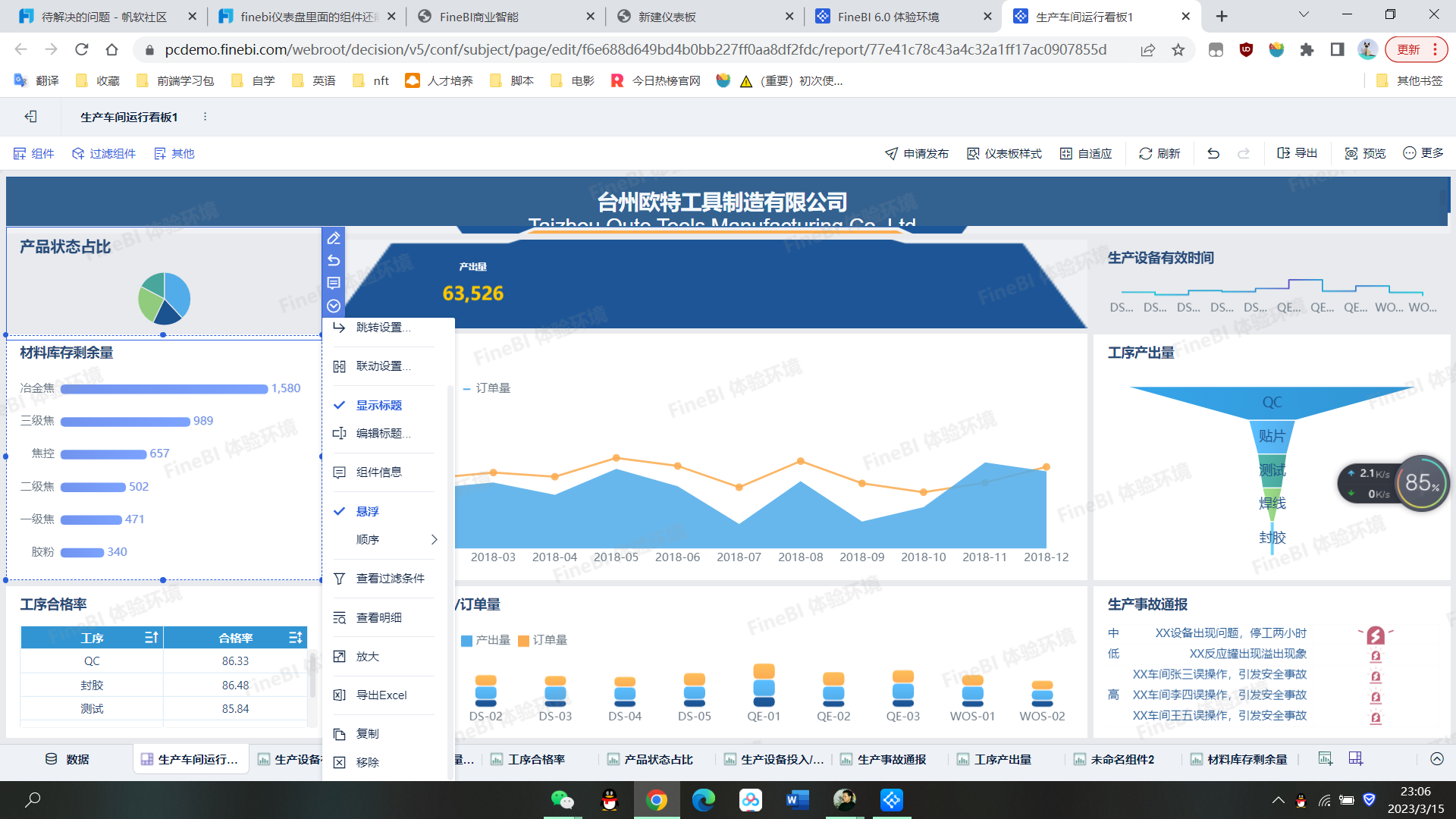Bookmark this page with the star icon

pyautogui.click(x=1178, y=49)
